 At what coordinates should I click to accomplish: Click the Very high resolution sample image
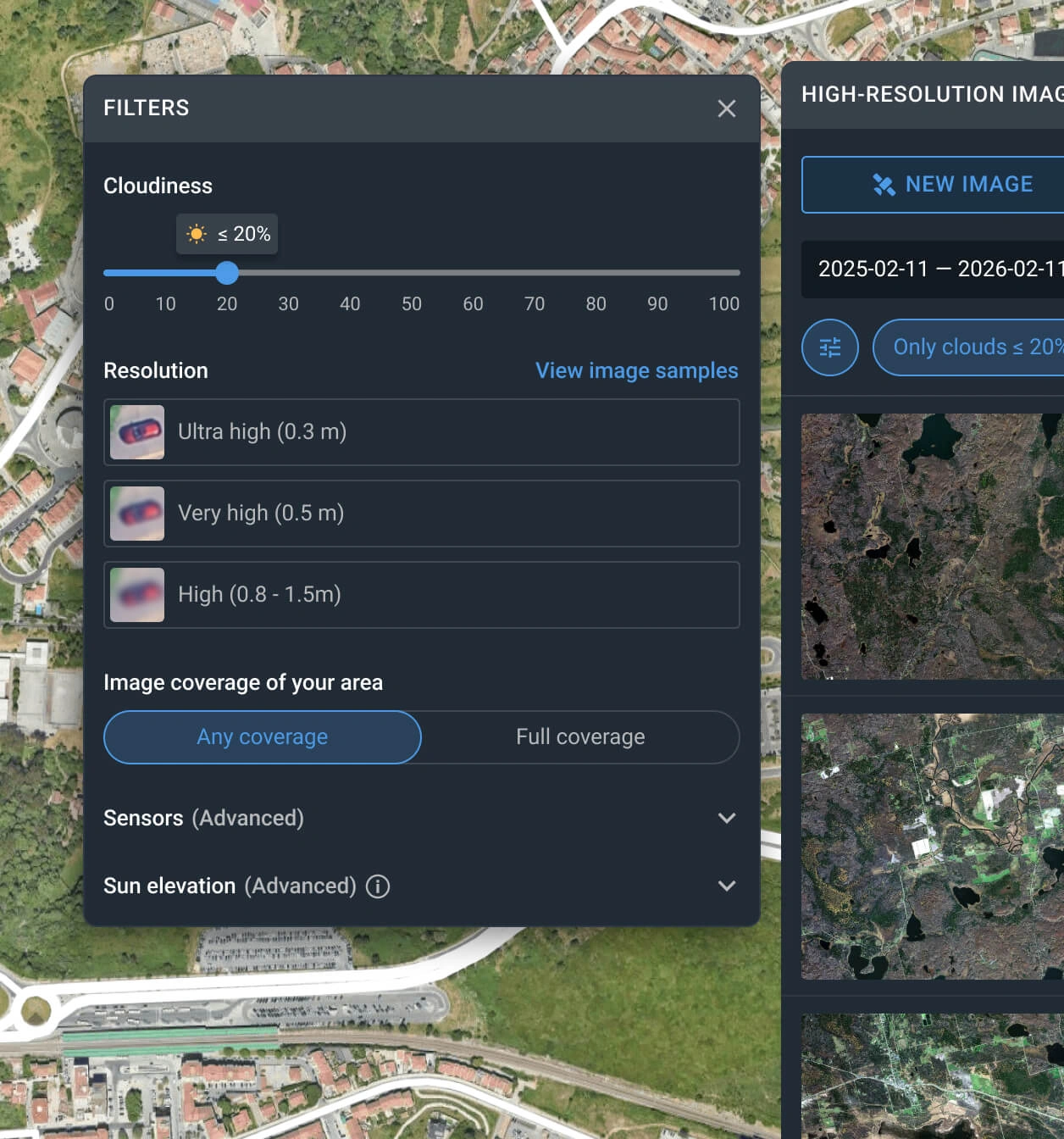pyautogui.click(x=136, y=514)
